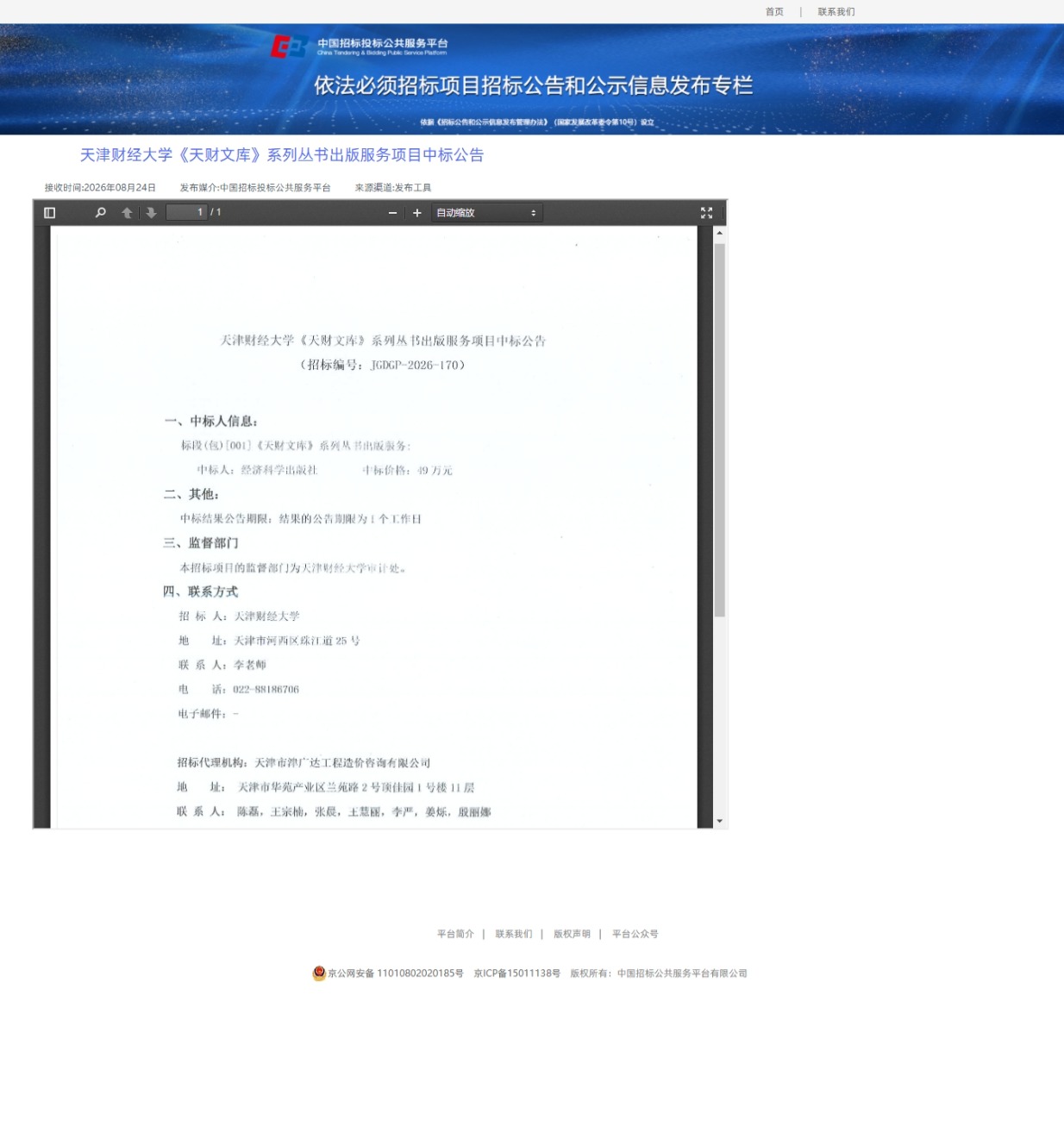Open the 平台公众号 footer link
Image resolution: width=1064 pixels, height=1145 pixels.
click(x=635, y=934)
